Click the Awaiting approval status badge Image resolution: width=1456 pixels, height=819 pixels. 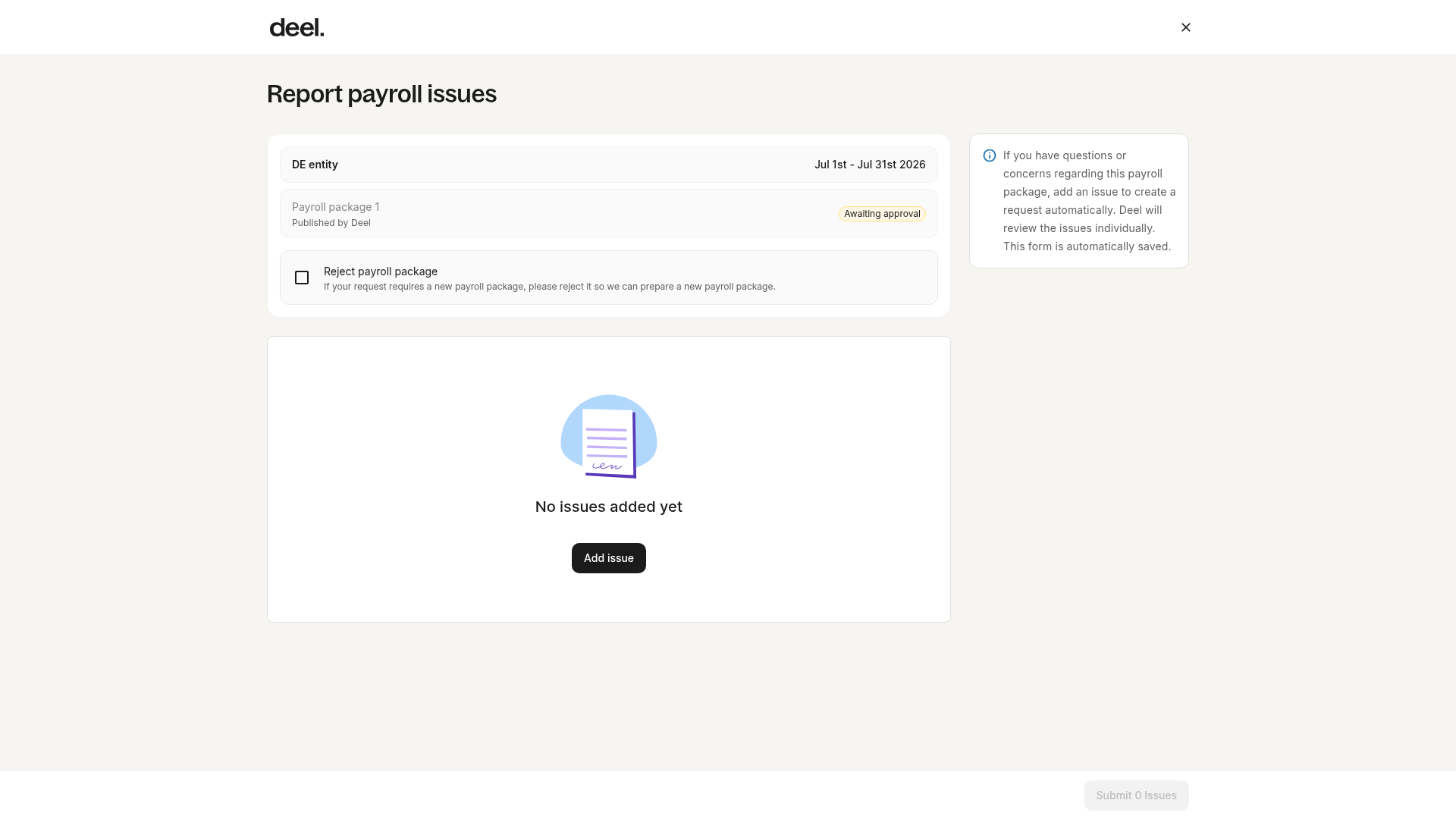coord(882,214)
